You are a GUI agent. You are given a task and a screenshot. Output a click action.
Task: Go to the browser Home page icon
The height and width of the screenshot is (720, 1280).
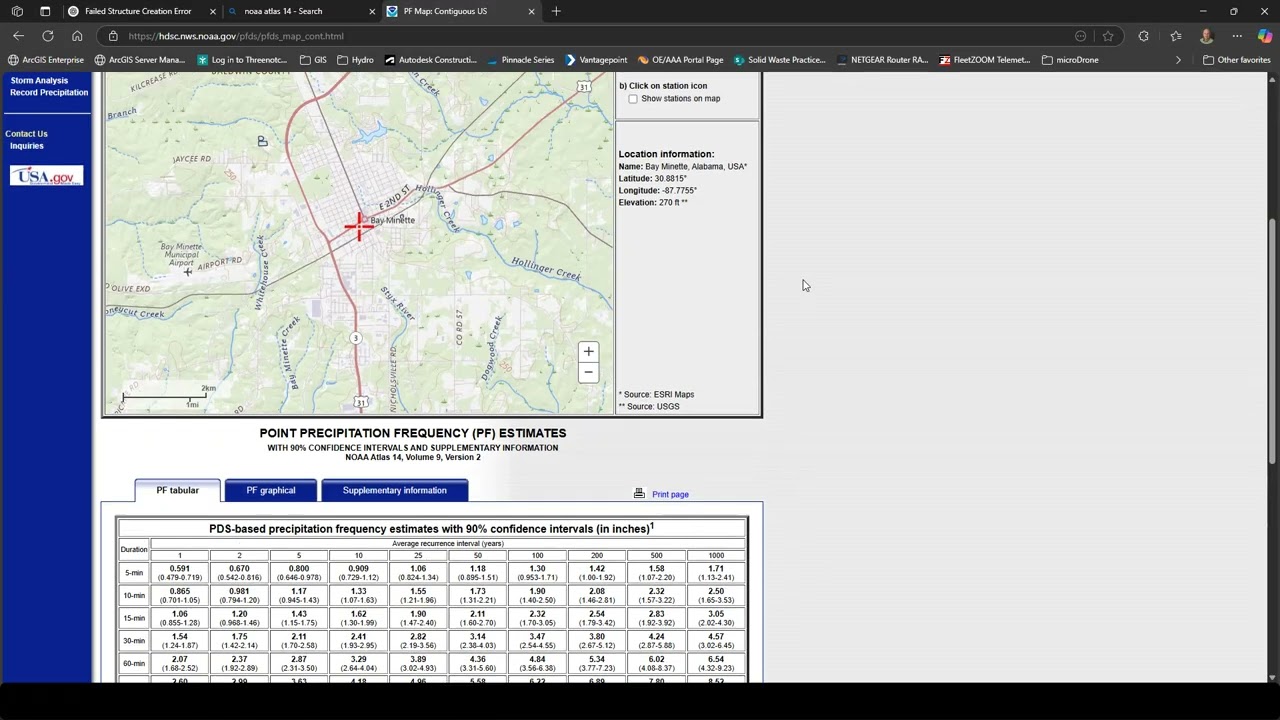coord(77,36)
